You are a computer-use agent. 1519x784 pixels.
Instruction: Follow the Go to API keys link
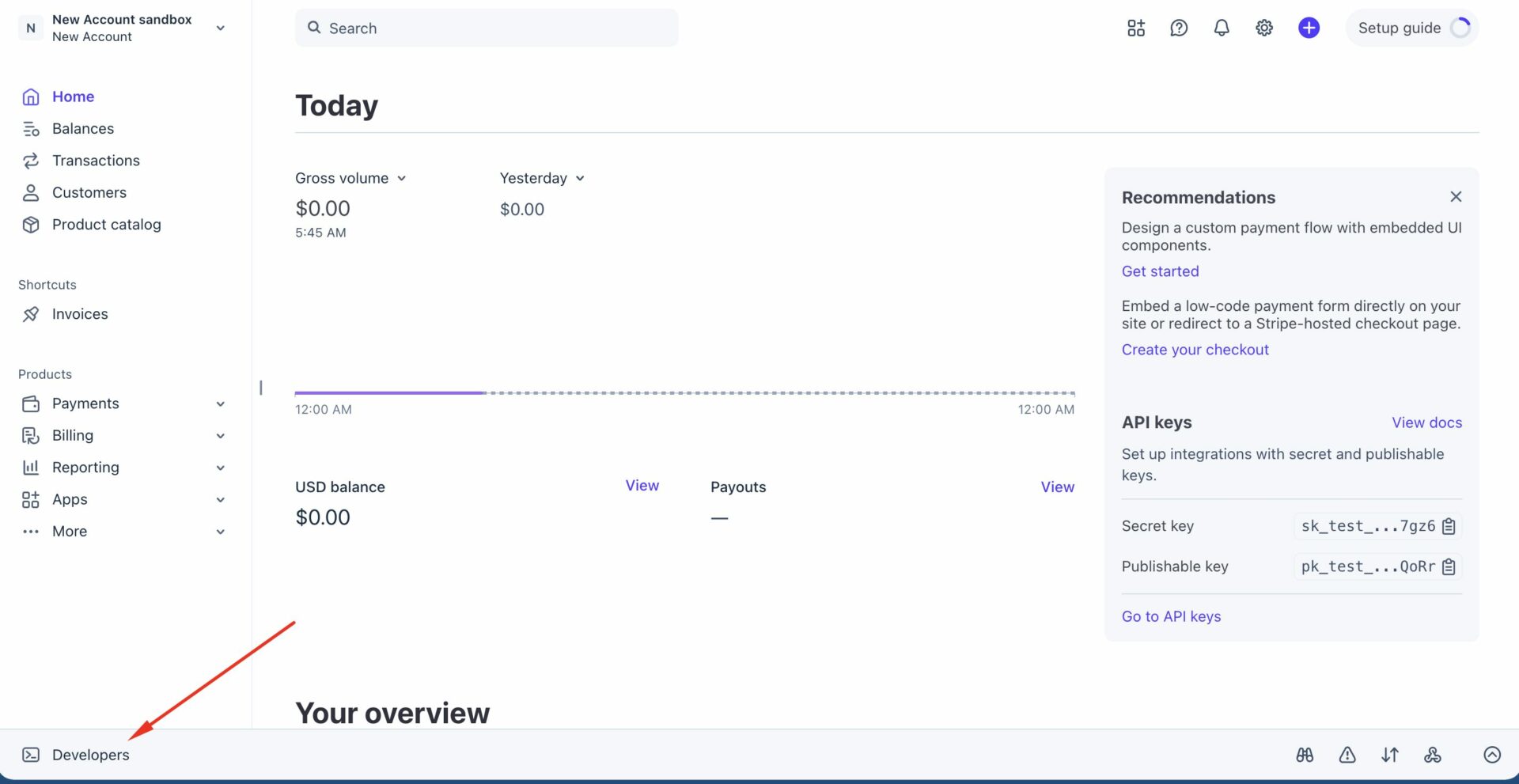pyautogui.click(x=1171, y=616)
